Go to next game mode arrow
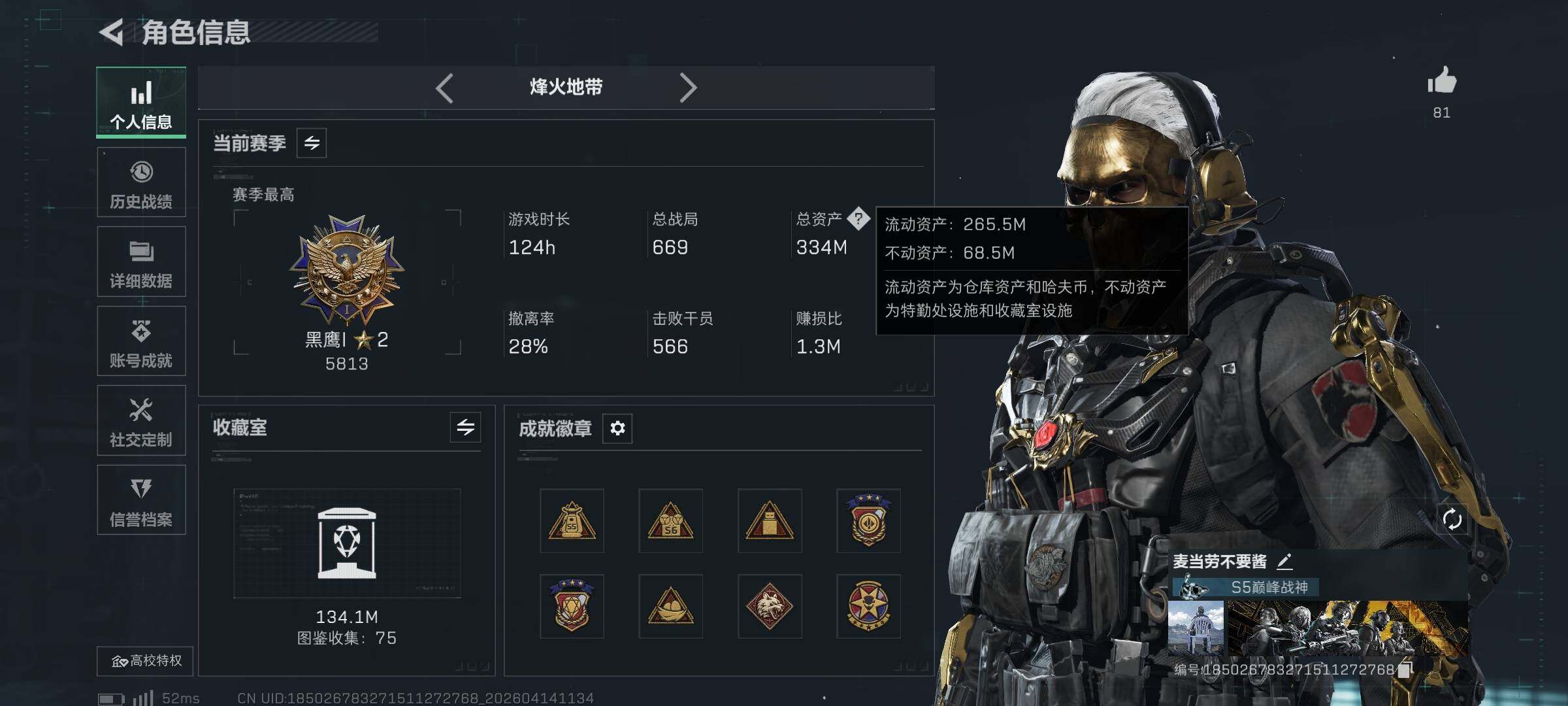 point(688,88)
